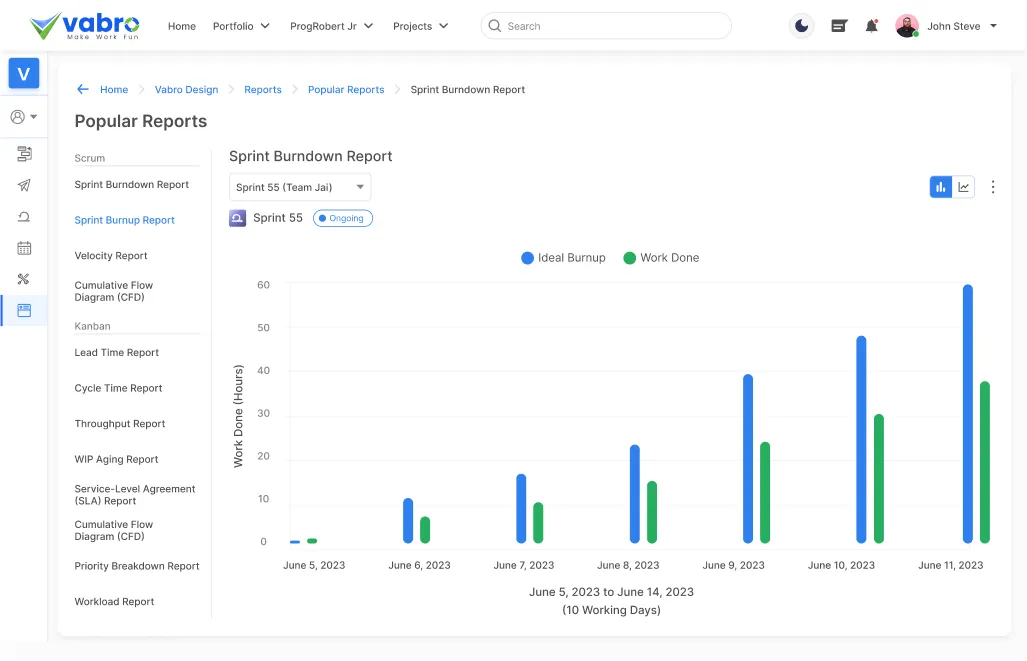Open the messages icon in the top bar
This screenshot has width=1027, height=661.
pos(838,25)
